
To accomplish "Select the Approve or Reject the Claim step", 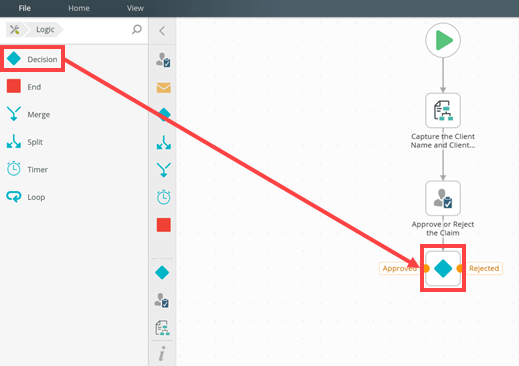I will pos(443,198).
